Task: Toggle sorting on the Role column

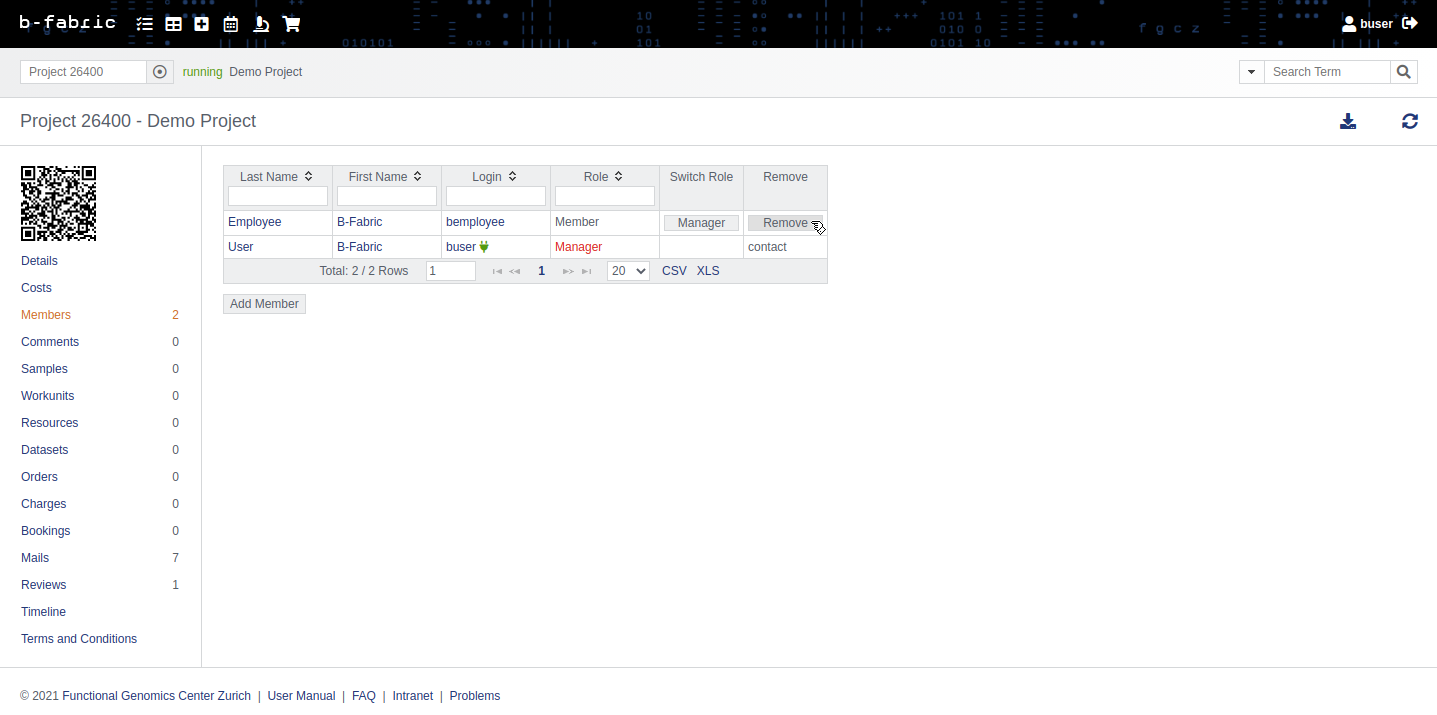Action: tap(604, 177)
